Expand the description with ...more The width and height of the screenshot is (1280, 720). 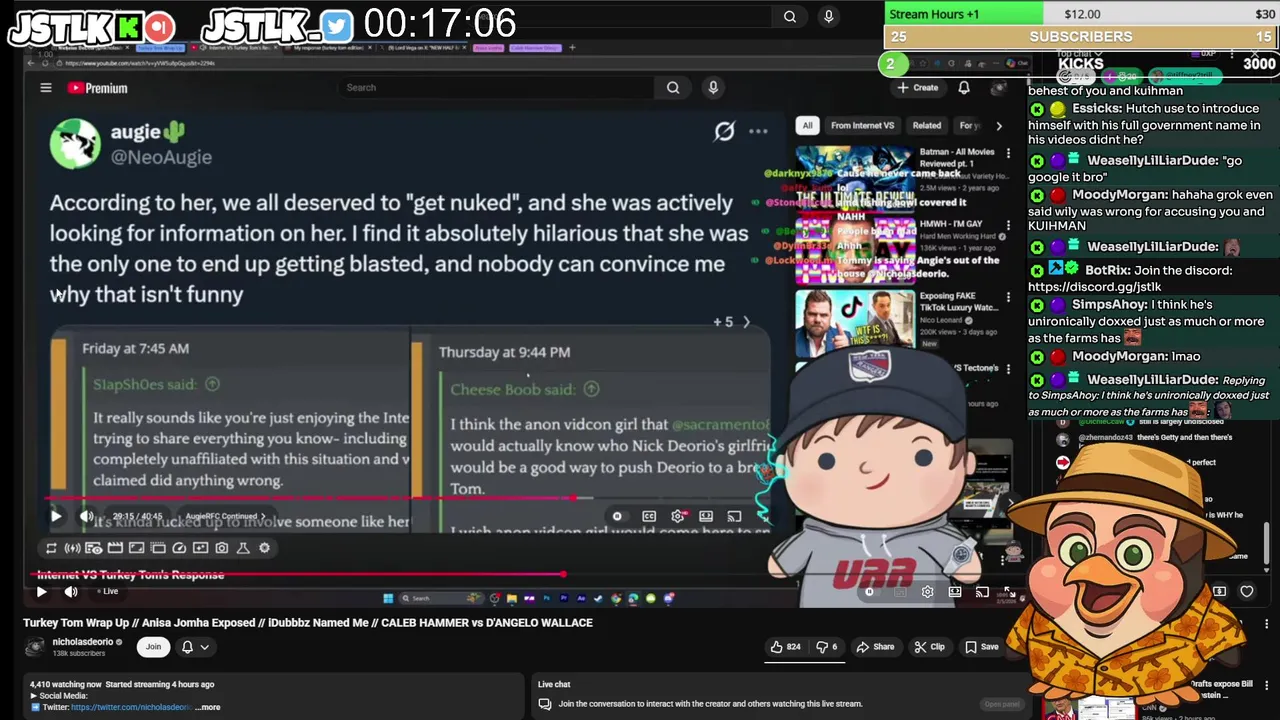208,707
